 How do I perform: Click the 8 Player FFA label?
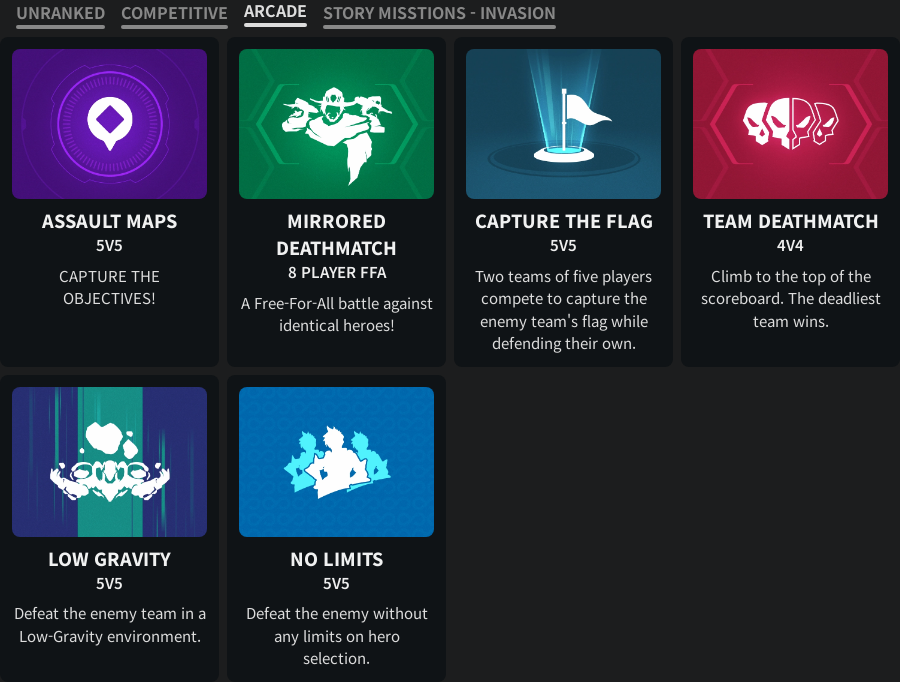click(337, 273)
